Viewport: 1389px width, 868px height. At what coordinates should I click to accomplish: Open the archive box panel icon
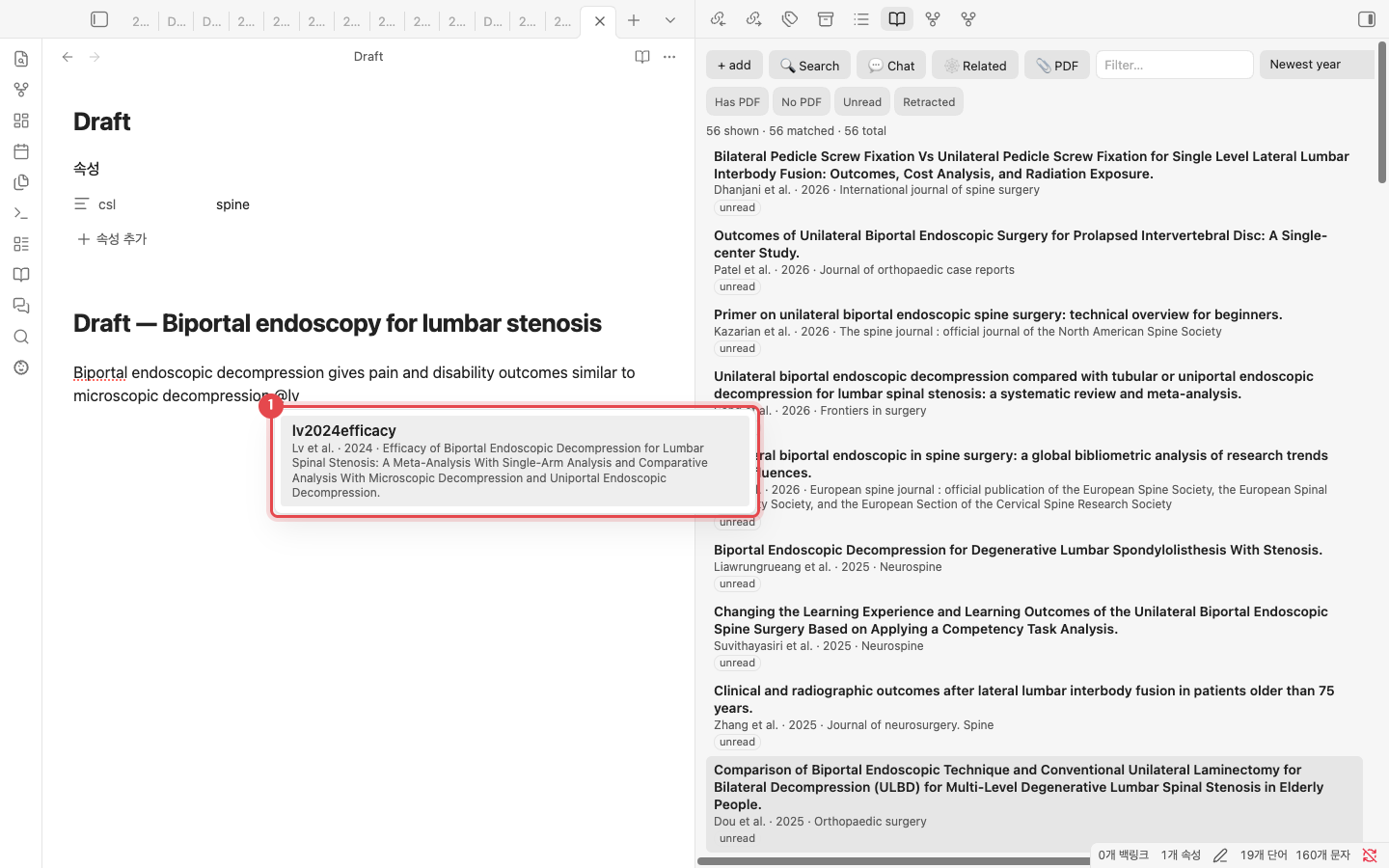(826, 19)
